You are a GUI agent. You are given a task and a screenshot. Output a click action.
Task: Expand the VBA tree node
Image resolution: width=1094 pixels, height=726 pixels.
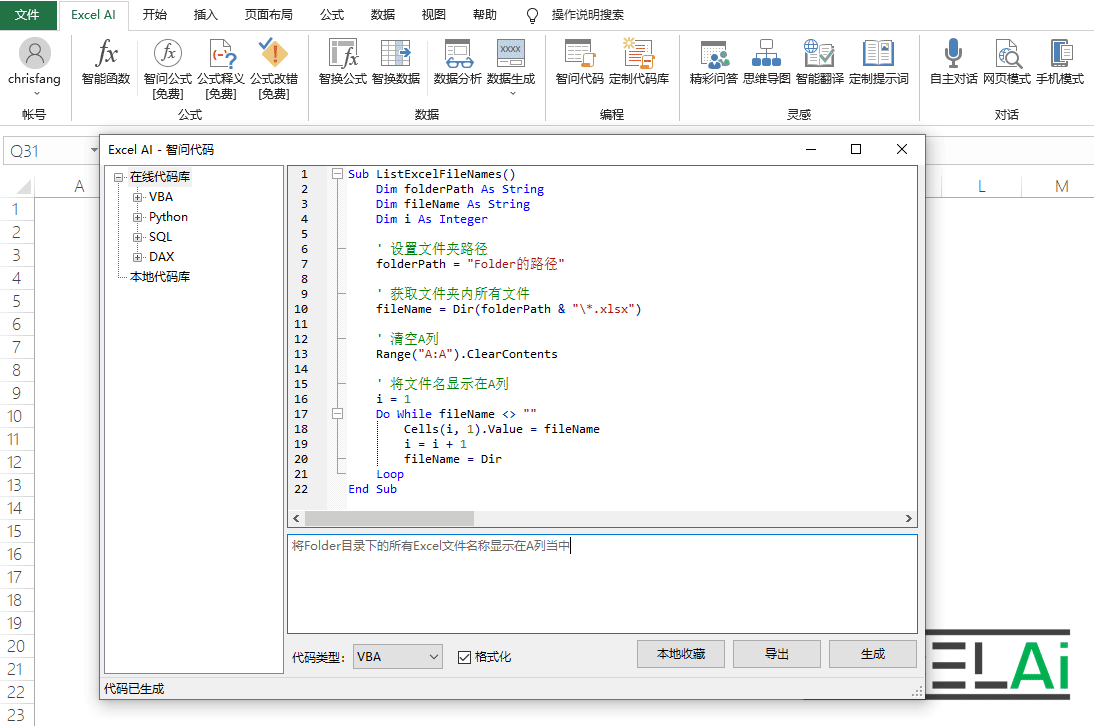137,197
